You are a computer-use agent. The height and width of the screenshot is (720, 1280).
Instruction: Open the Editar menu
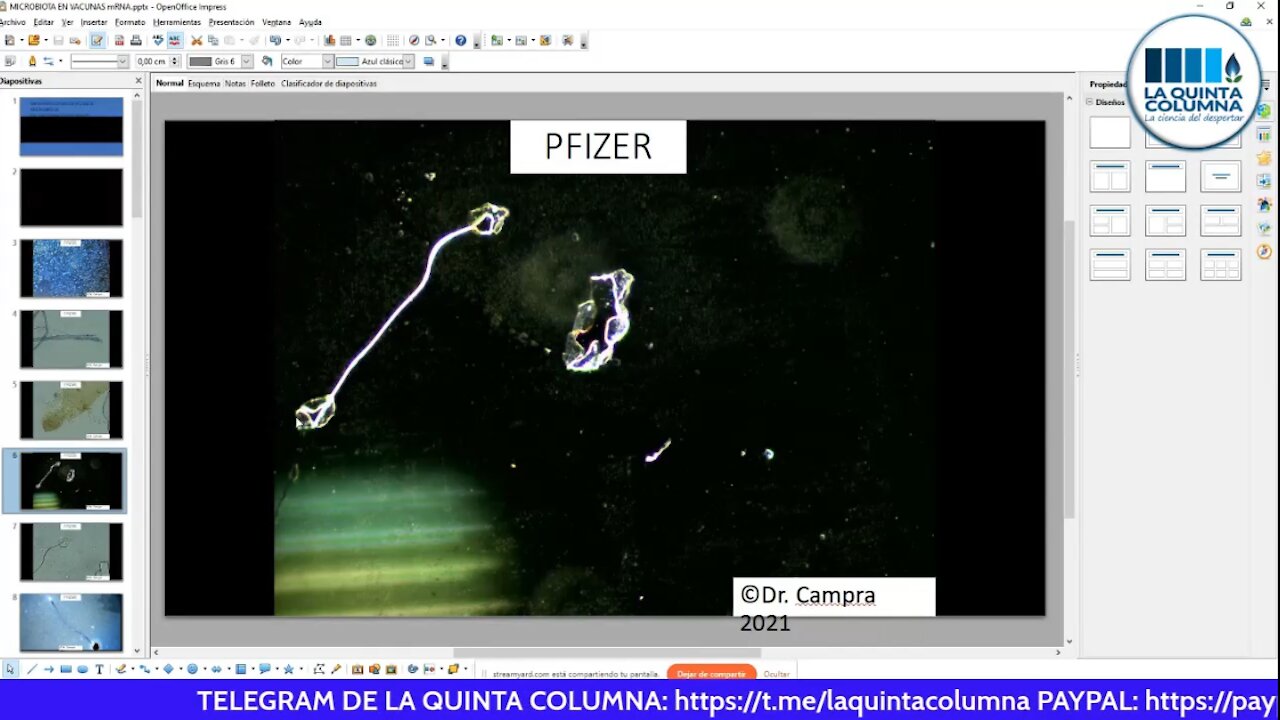[x=44, y=22]
